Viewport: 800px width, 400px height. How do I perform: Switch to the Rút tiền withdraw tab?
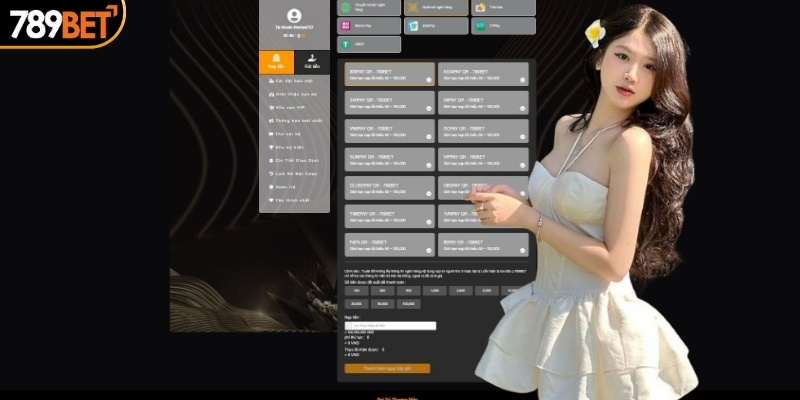(312, 62)
